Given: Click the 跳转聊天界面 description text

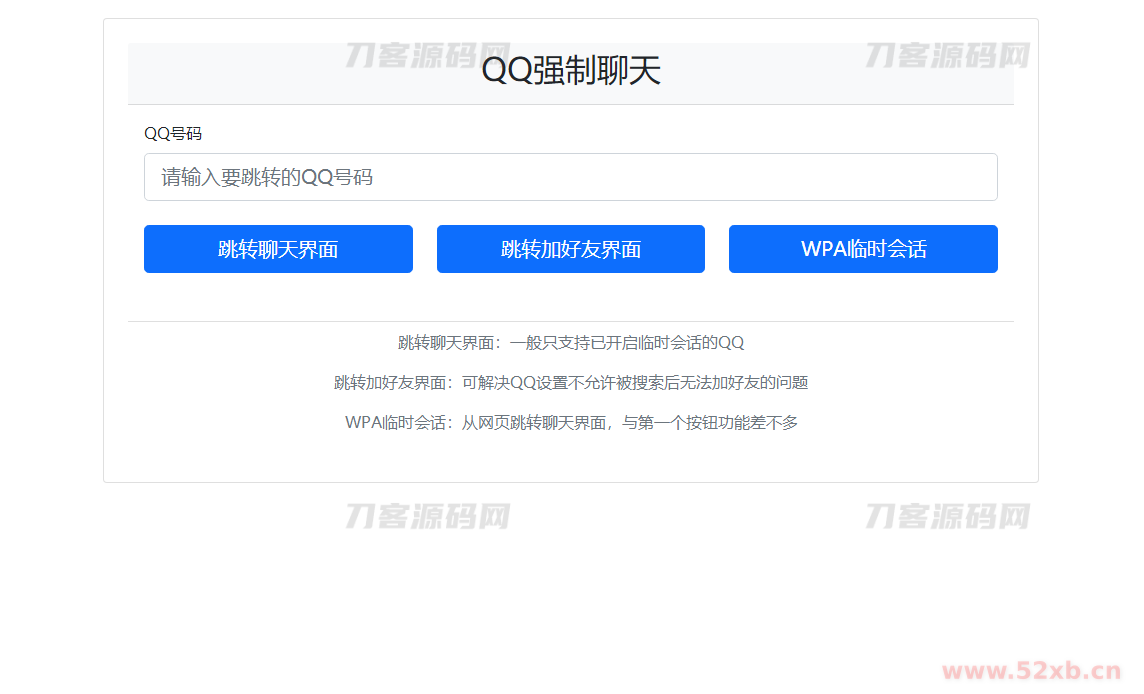Looking at the screenshot, I should tap(571, 341).
